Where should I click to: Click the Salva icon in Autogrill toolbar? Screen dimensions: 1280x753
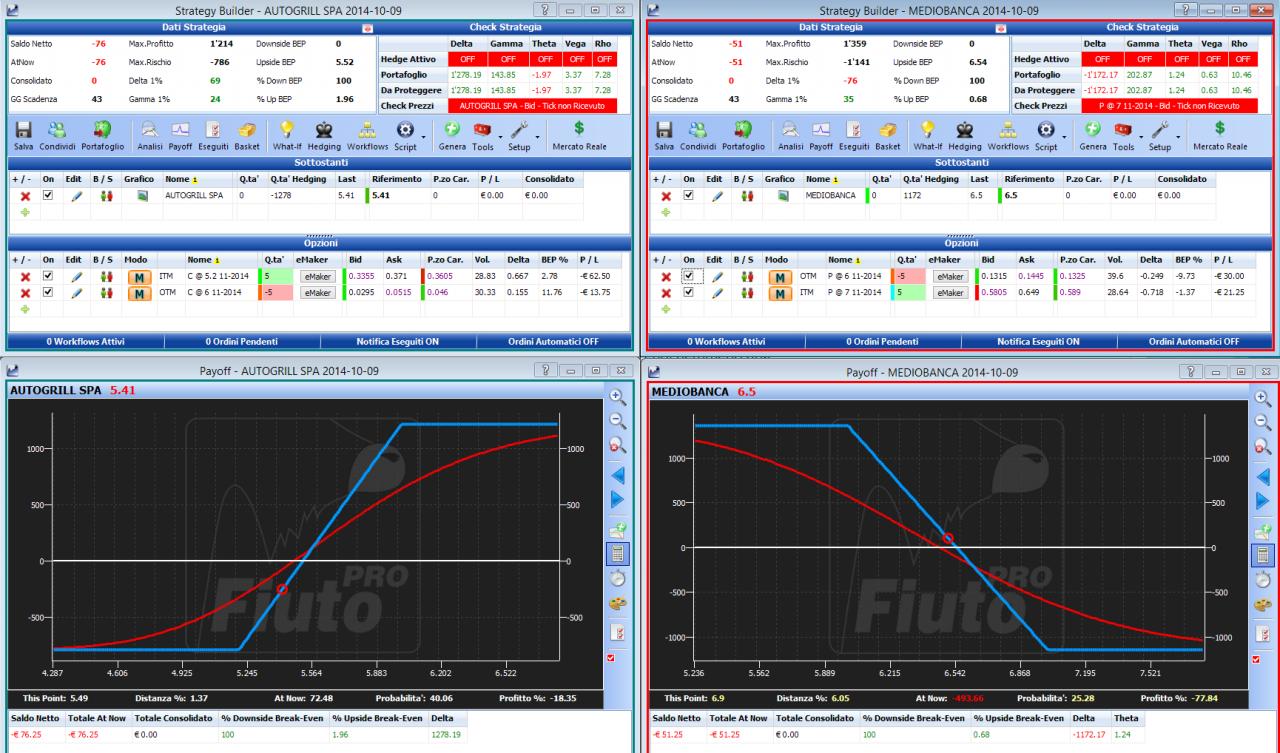(x=24, y=136)
